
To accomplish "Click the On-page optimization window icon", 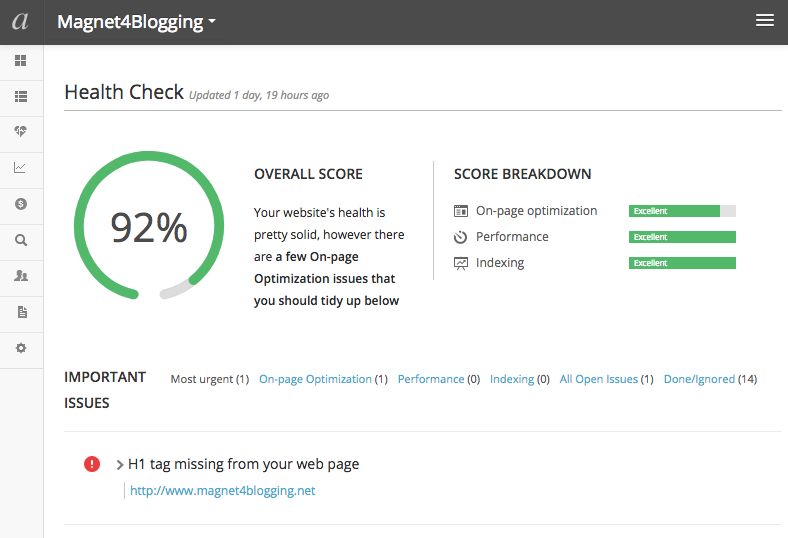I will click(461, 211).
